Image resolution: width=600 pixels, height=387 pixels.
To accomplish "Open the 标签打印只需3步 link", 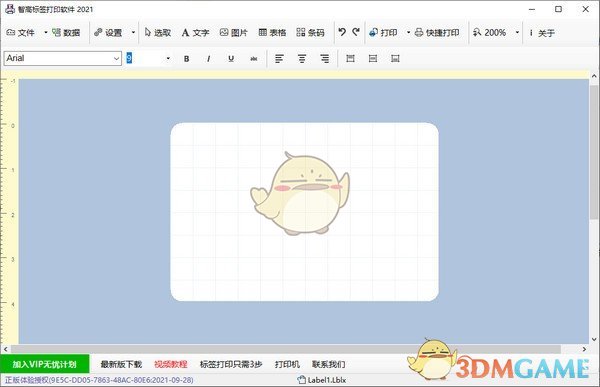I will click(231, 364).
